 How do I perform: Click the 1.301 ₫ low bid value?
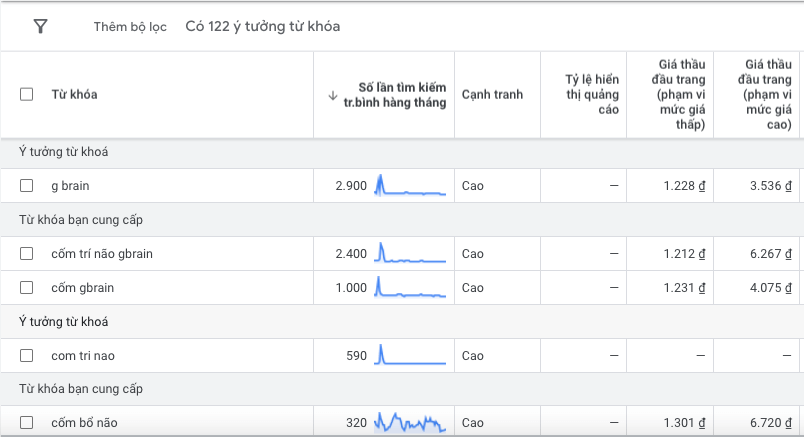(x=685, y=423)
